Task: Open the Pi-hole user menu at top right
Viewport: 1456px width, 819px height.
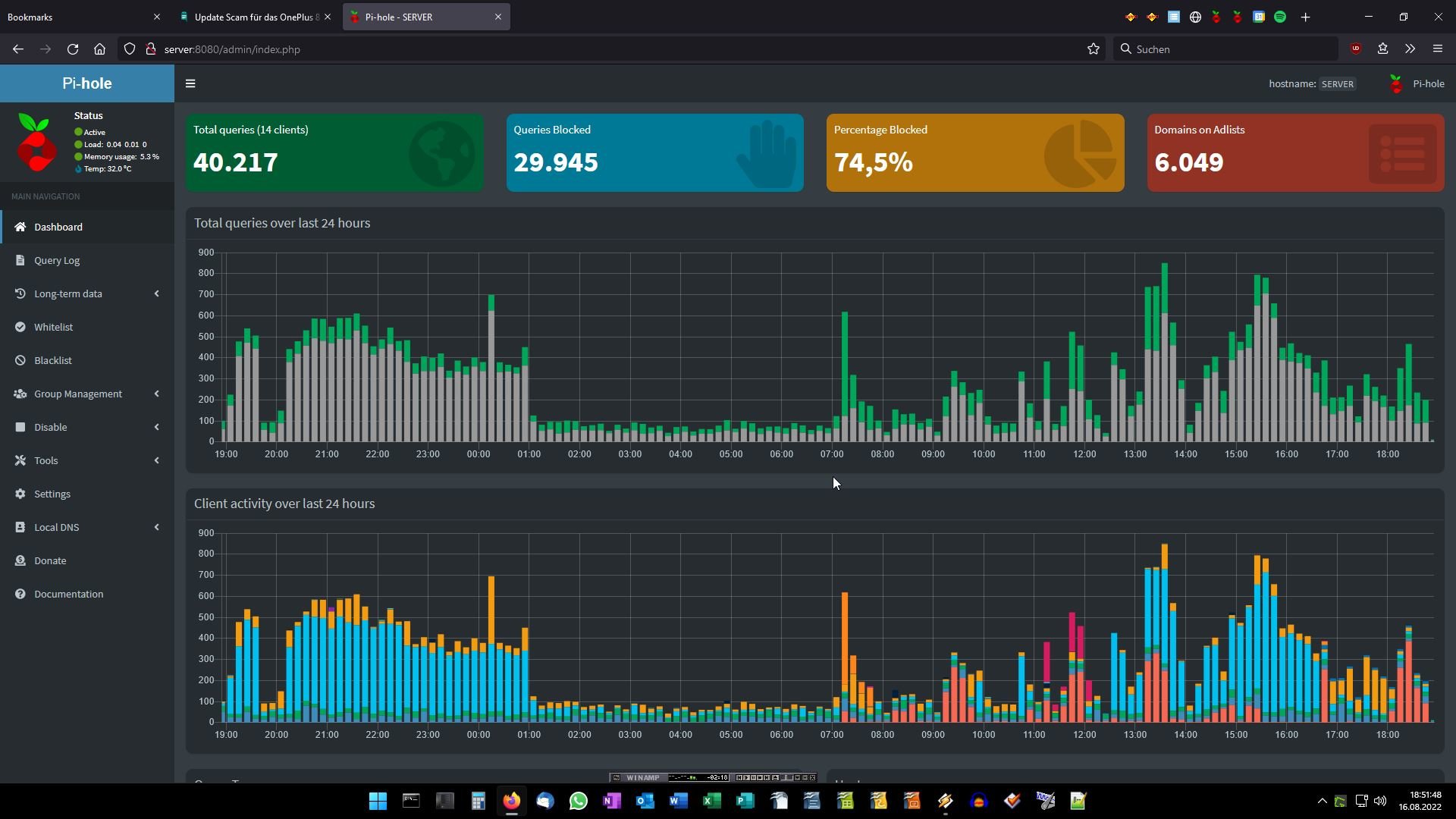Action: [1416, 83]
